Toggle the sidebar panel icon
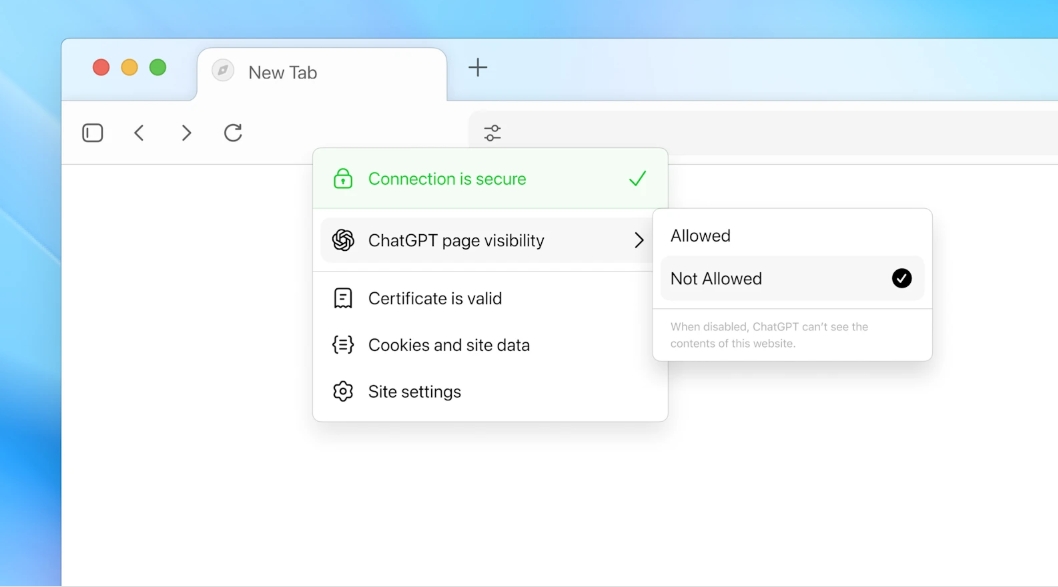The image size is (1058, 587). [x=92, y=133]
